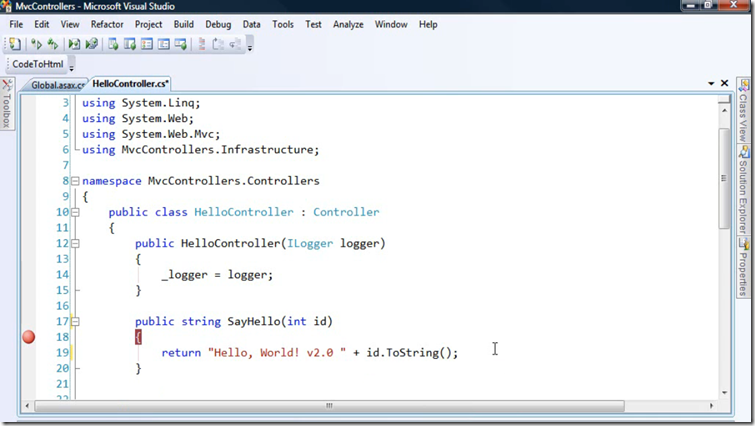Click the horizontal scrollbar thumb
This screenshot has height=426, width=755.
tap(329, 406)
